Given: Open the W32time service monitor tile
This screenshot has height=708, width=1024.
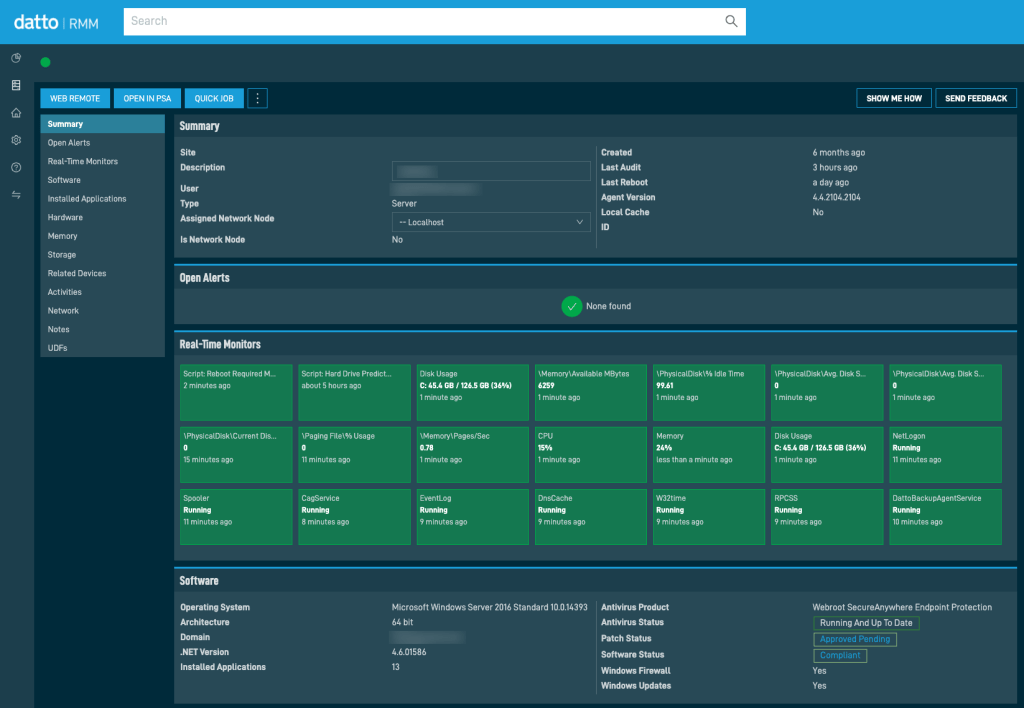Looking at the screenshot, I should pyautogui.click(x=709, y=517).
